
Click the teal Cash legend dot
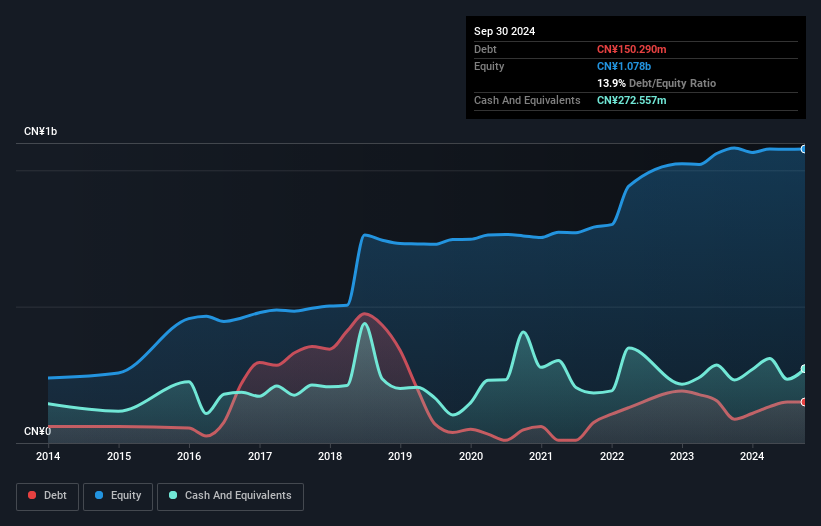(173, 495)
